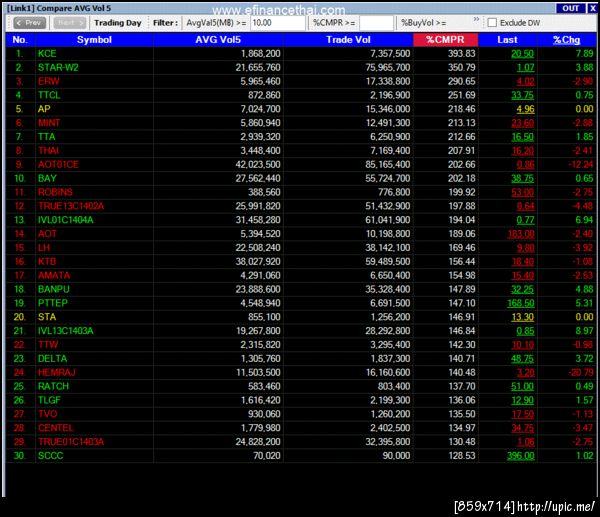Viewport: 600px width, 517px height.
Task: Expand the hidden toolbar items chevron
Action: [x=476, y=19]
